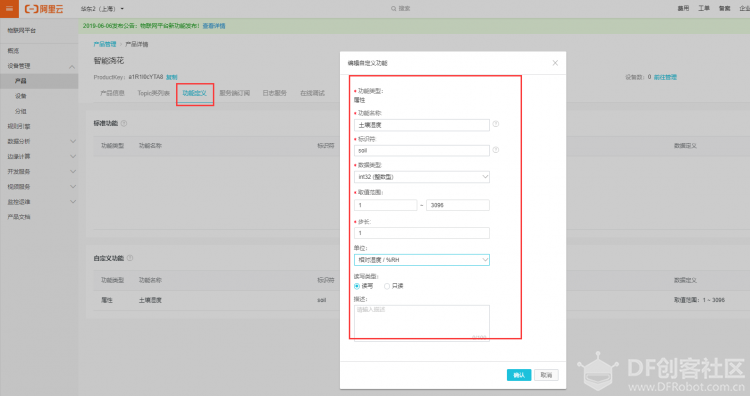Click 复制 next to ProductKey

(x=172, y=77)
